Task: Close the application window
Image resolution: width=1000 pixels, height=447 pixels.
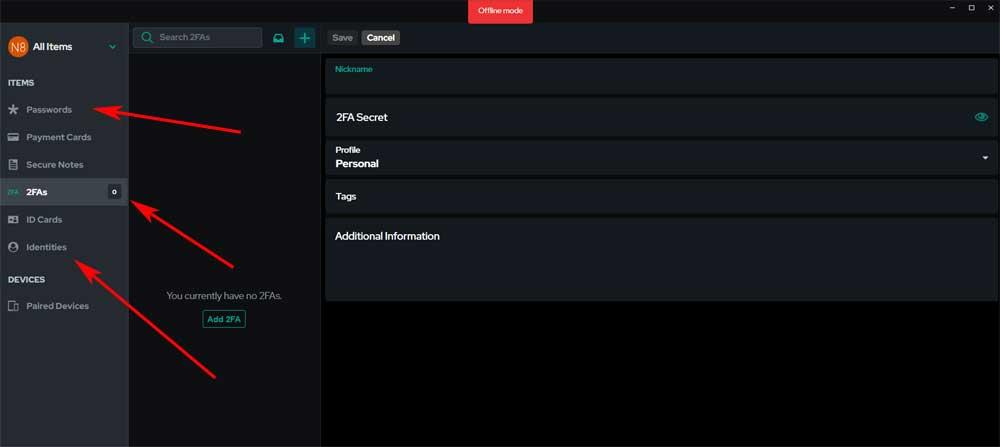Action: (990, 8)
